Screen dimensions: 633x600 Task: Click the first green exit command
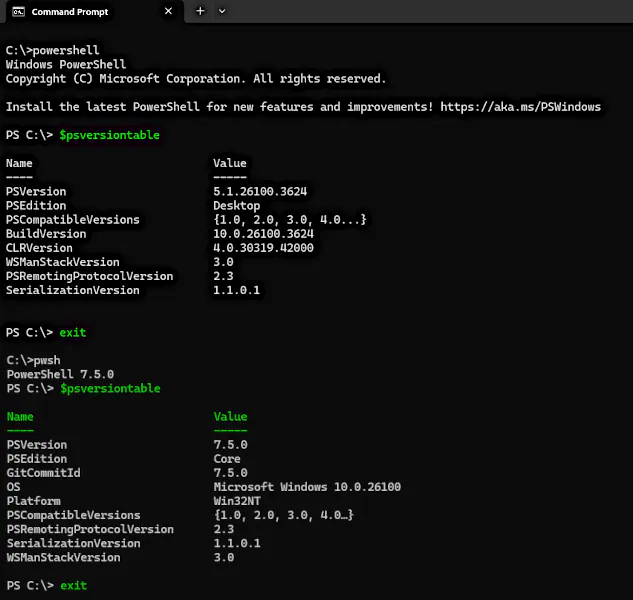click(x=73, y=333)
